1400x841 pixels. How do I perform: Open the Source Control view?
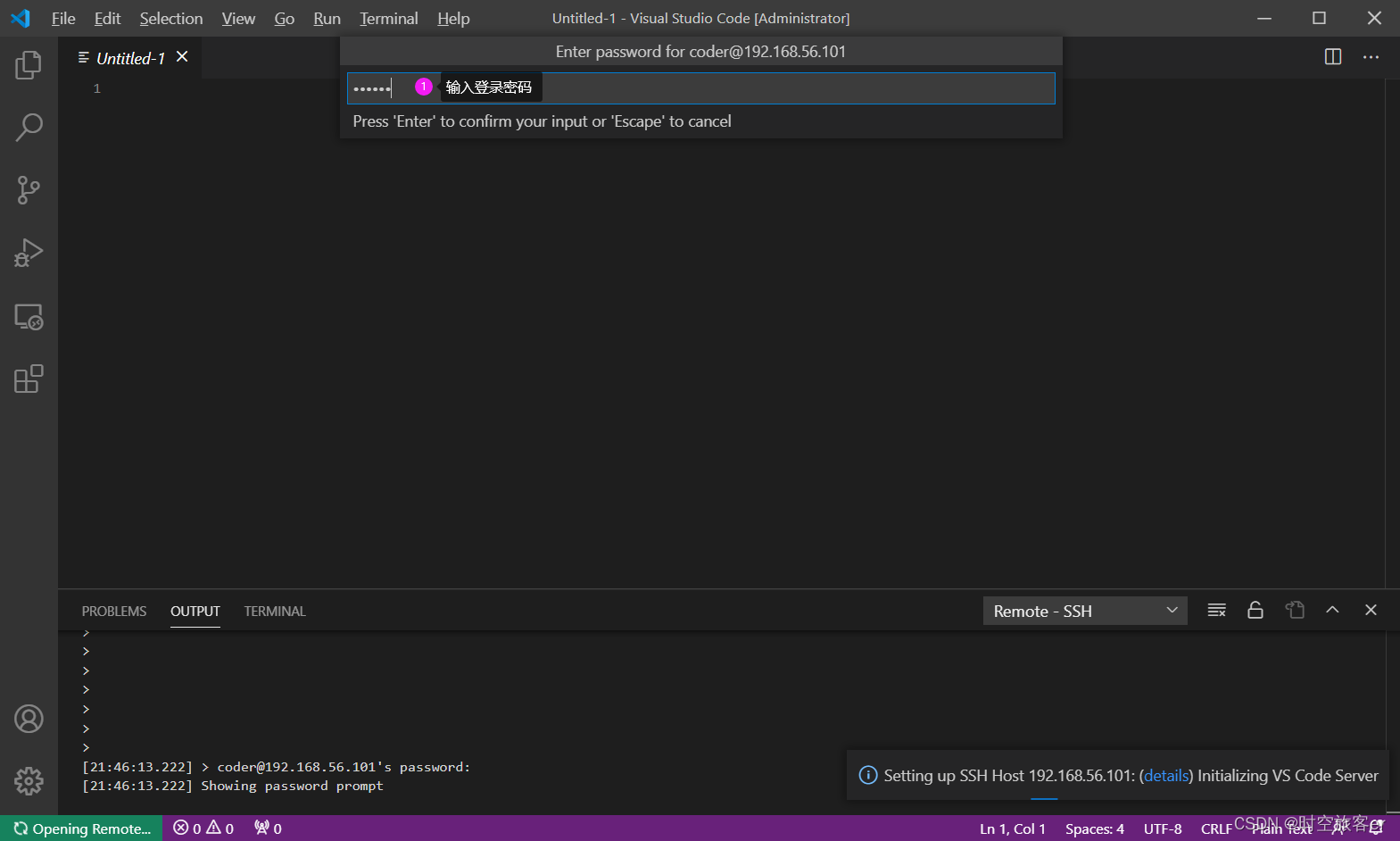pos(29,190)
